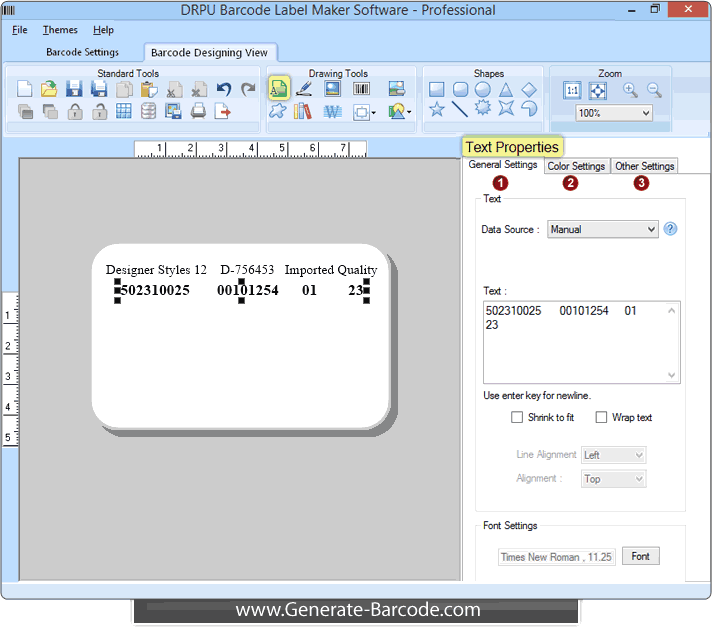Open the Data Source dropdown

pos(602,229)
